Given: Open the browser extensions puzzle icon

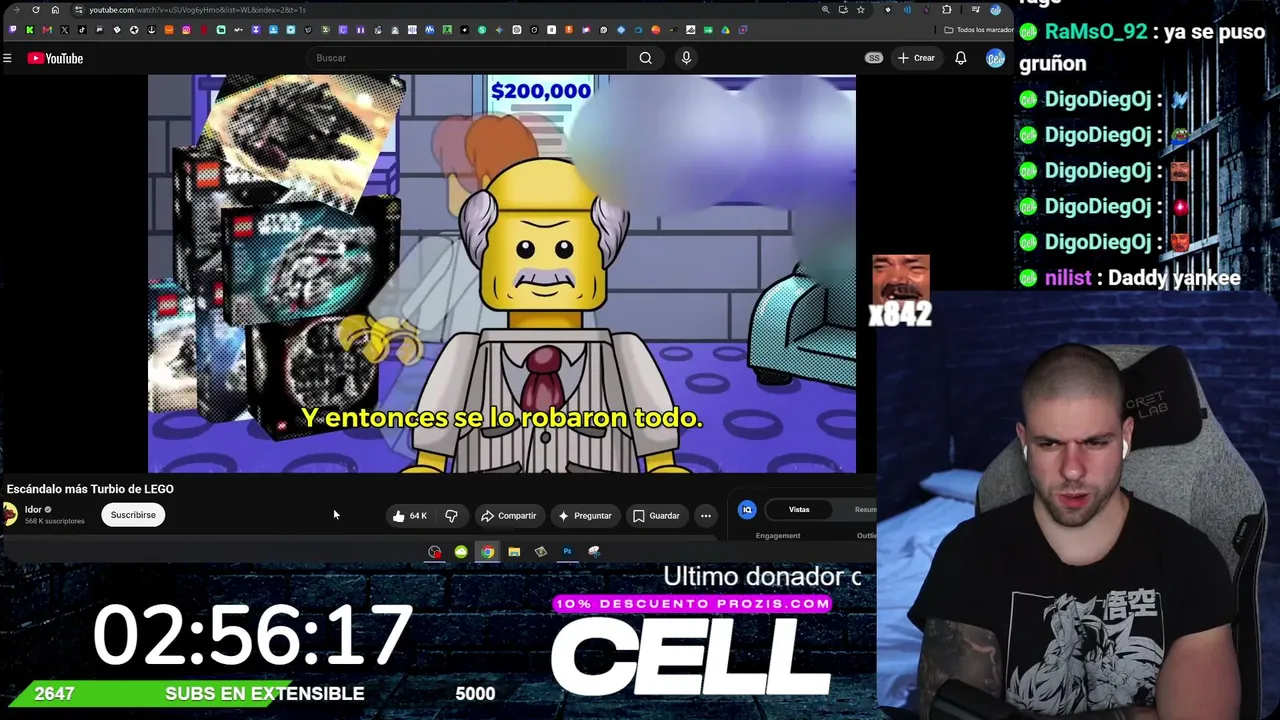Looking at the screenshot, I should pyautogui.click(x=947, y=10).
